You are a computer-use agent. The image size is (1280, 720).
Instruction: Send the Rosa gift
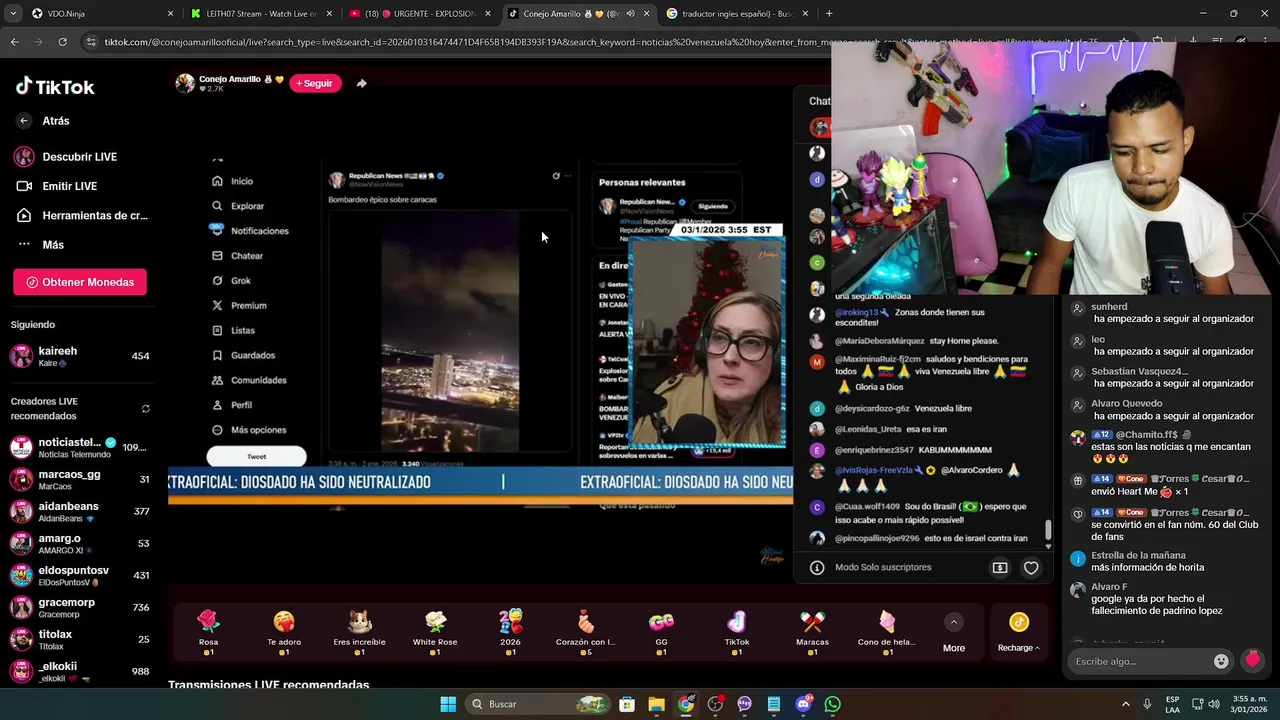pyautogui.click(x=208, y=632)
